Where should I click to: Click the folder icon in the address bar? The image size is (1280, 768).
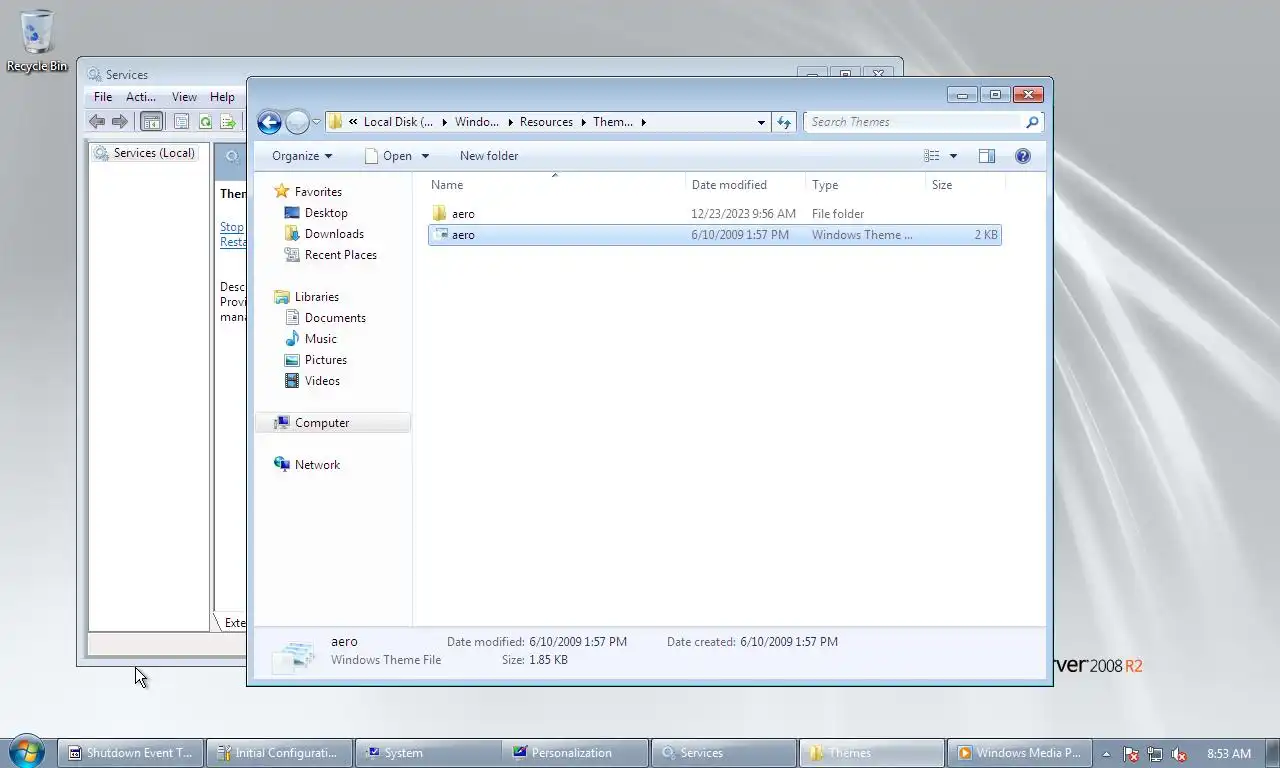tap(336, 122)
